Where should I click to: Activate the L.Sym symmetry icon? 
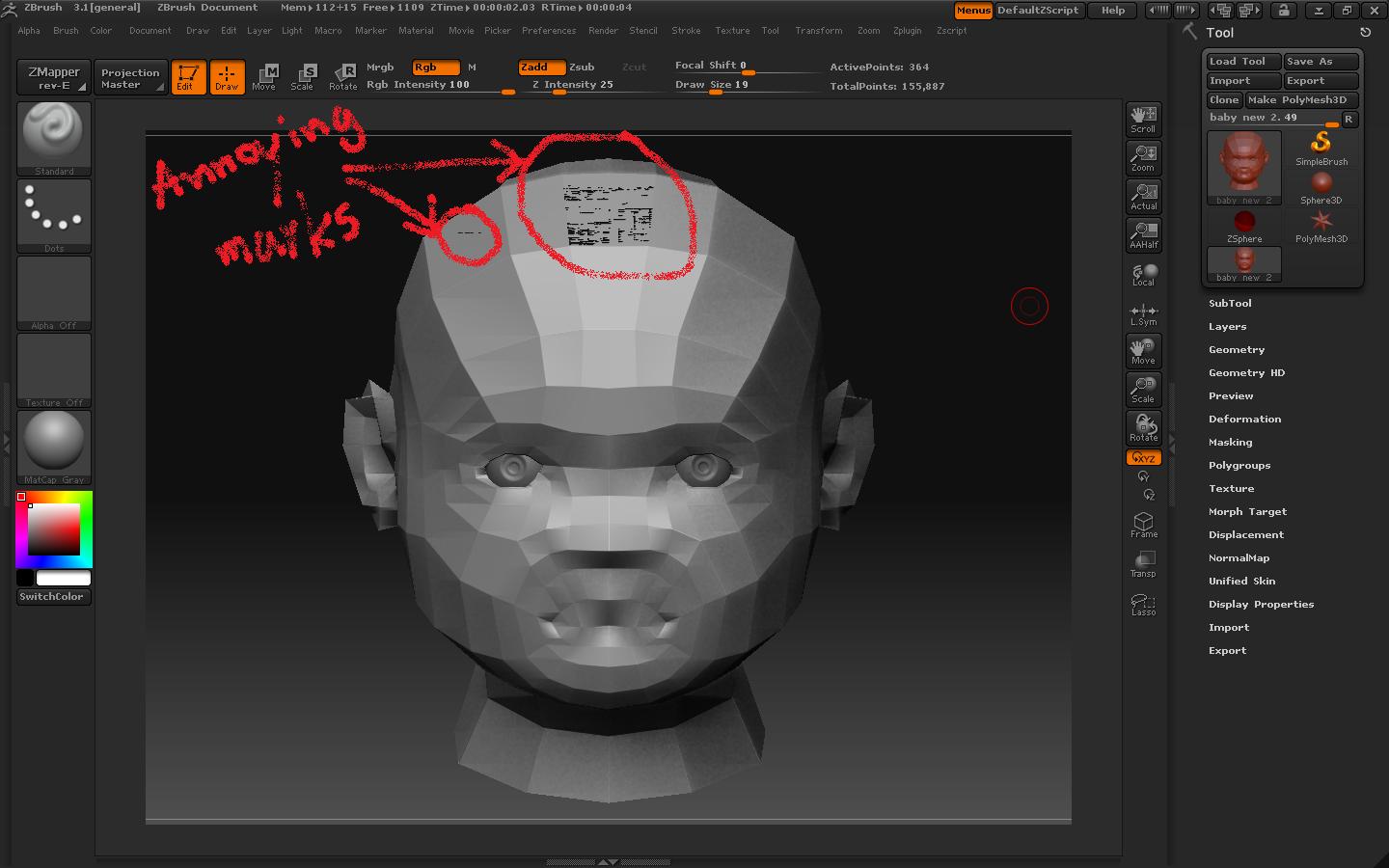(x=1143, y=312)
